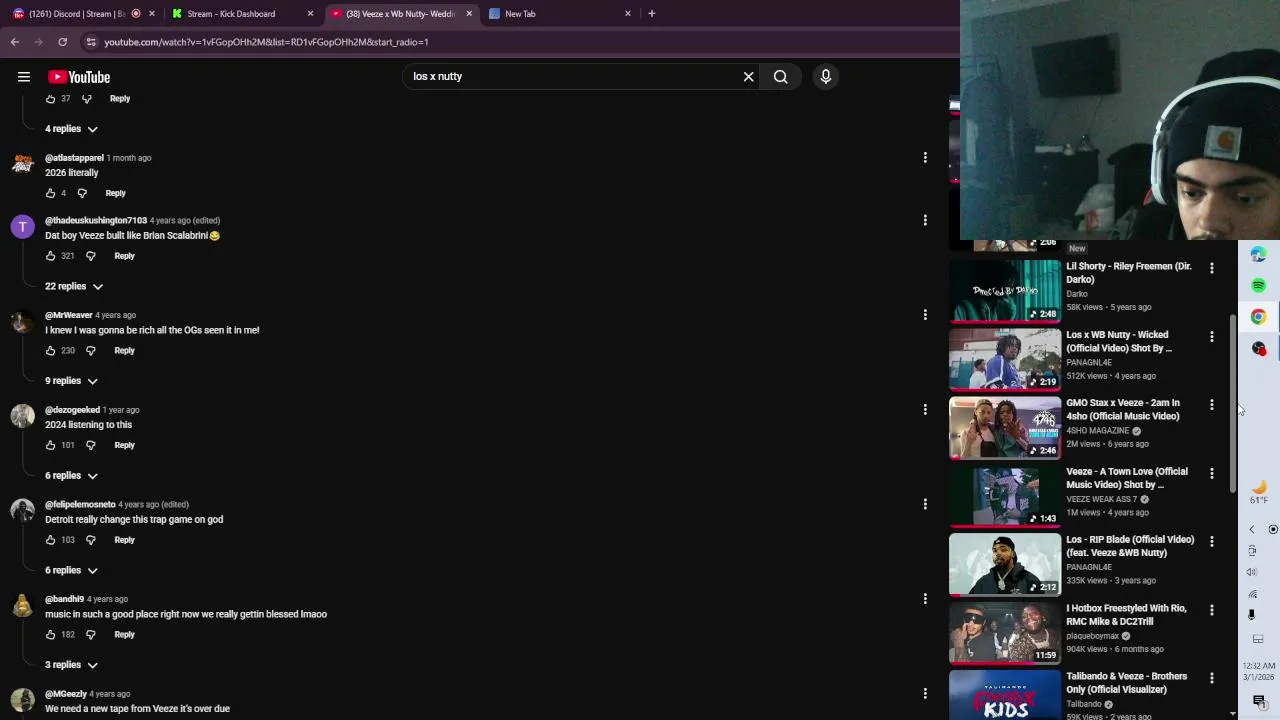Open Chrome icon in the side taskbar
The width and height of the screenshot is (1280, 720).
1259,317
